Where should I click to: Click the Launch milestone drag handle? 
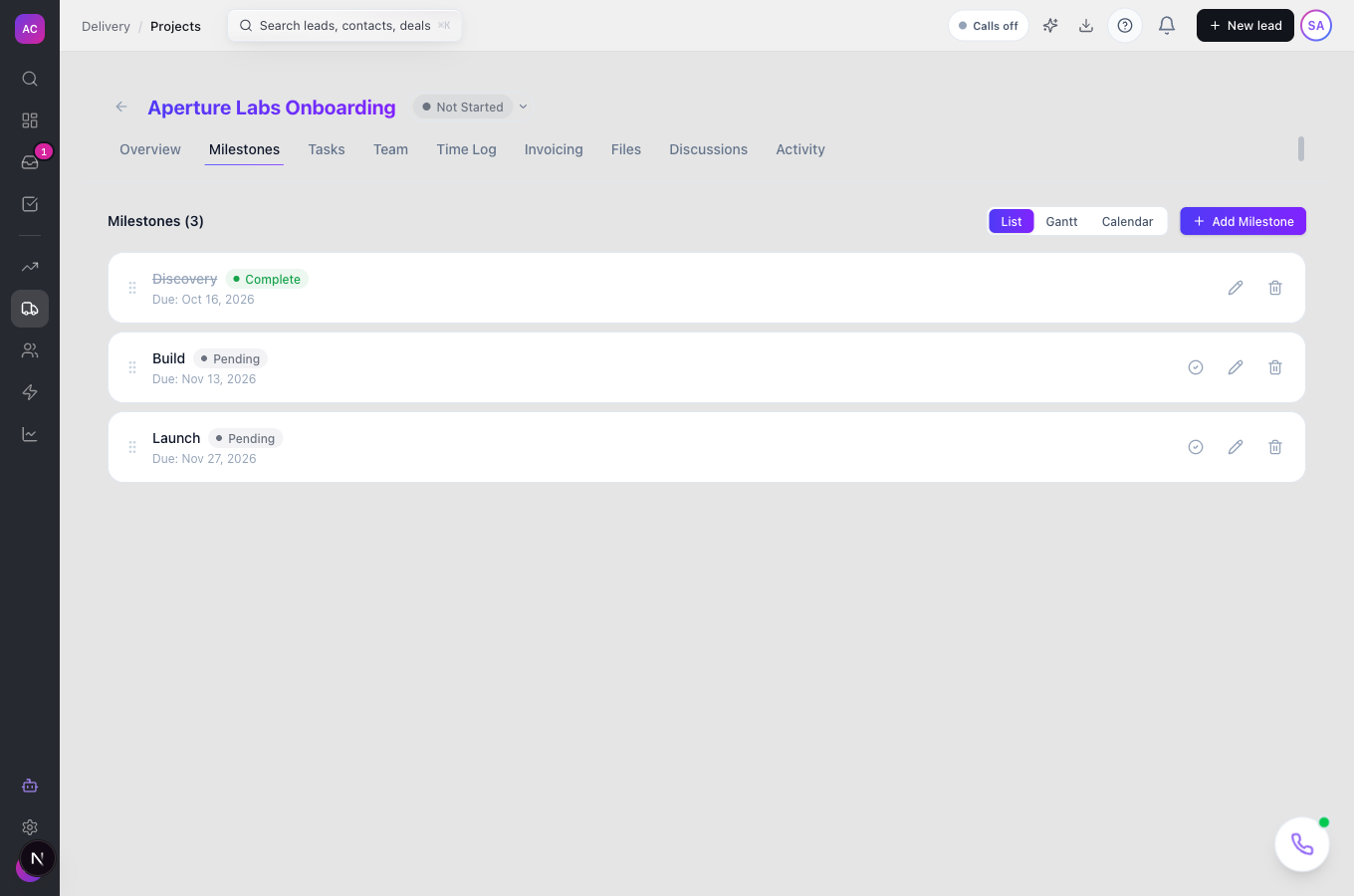(x=132, y=447)
